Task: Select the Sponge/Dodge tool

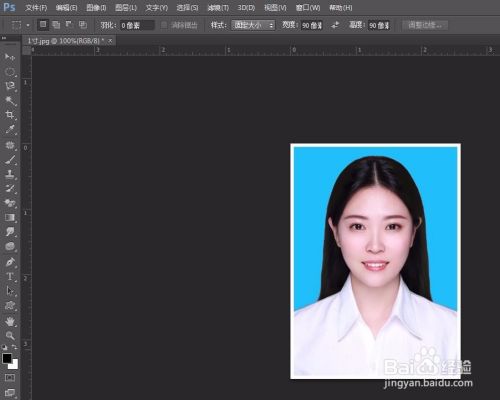Action: pos(10,247)
